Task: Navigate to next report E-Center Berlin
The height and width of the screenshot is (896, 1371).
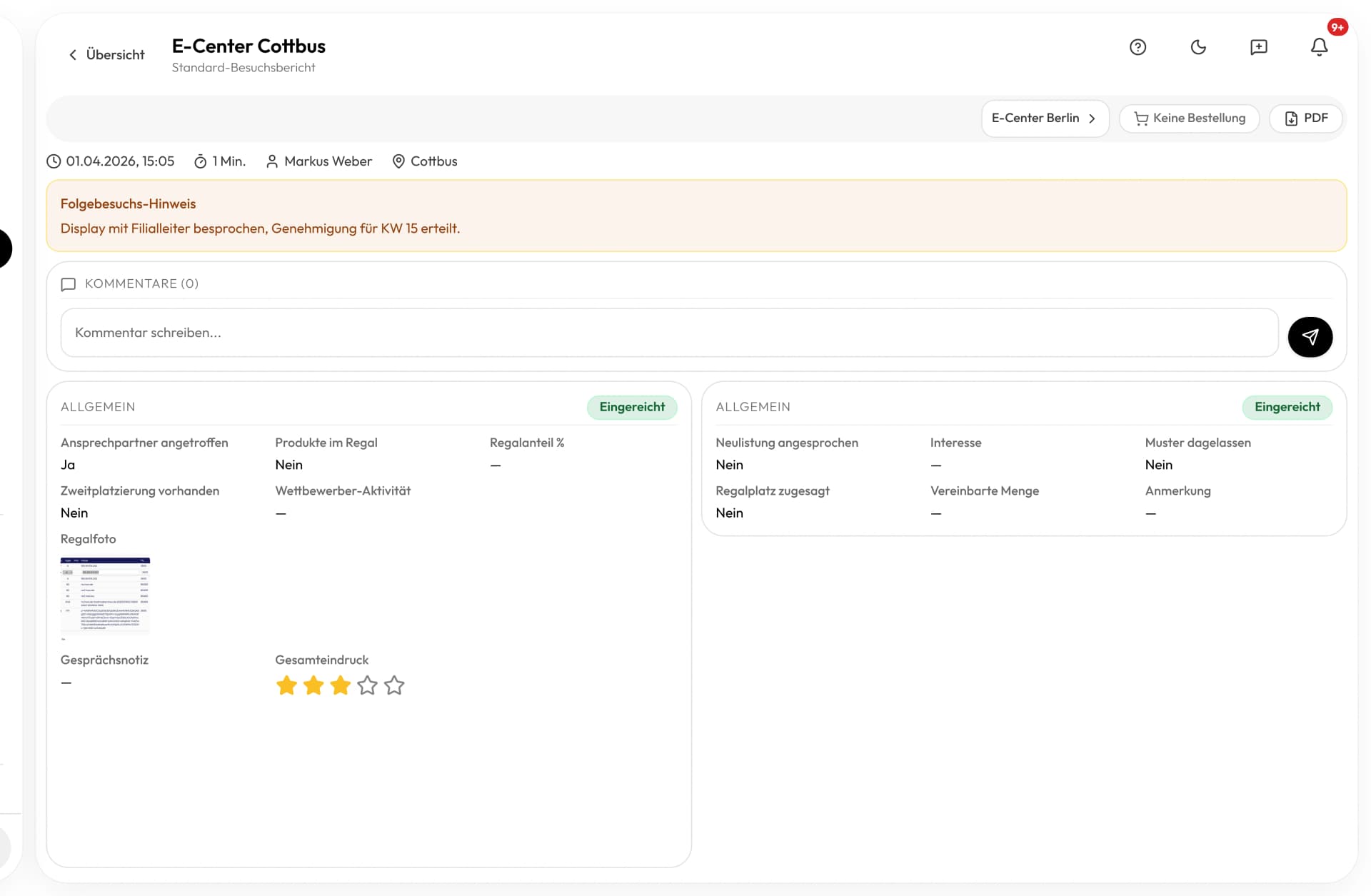Action: (x=1044, y=119)
